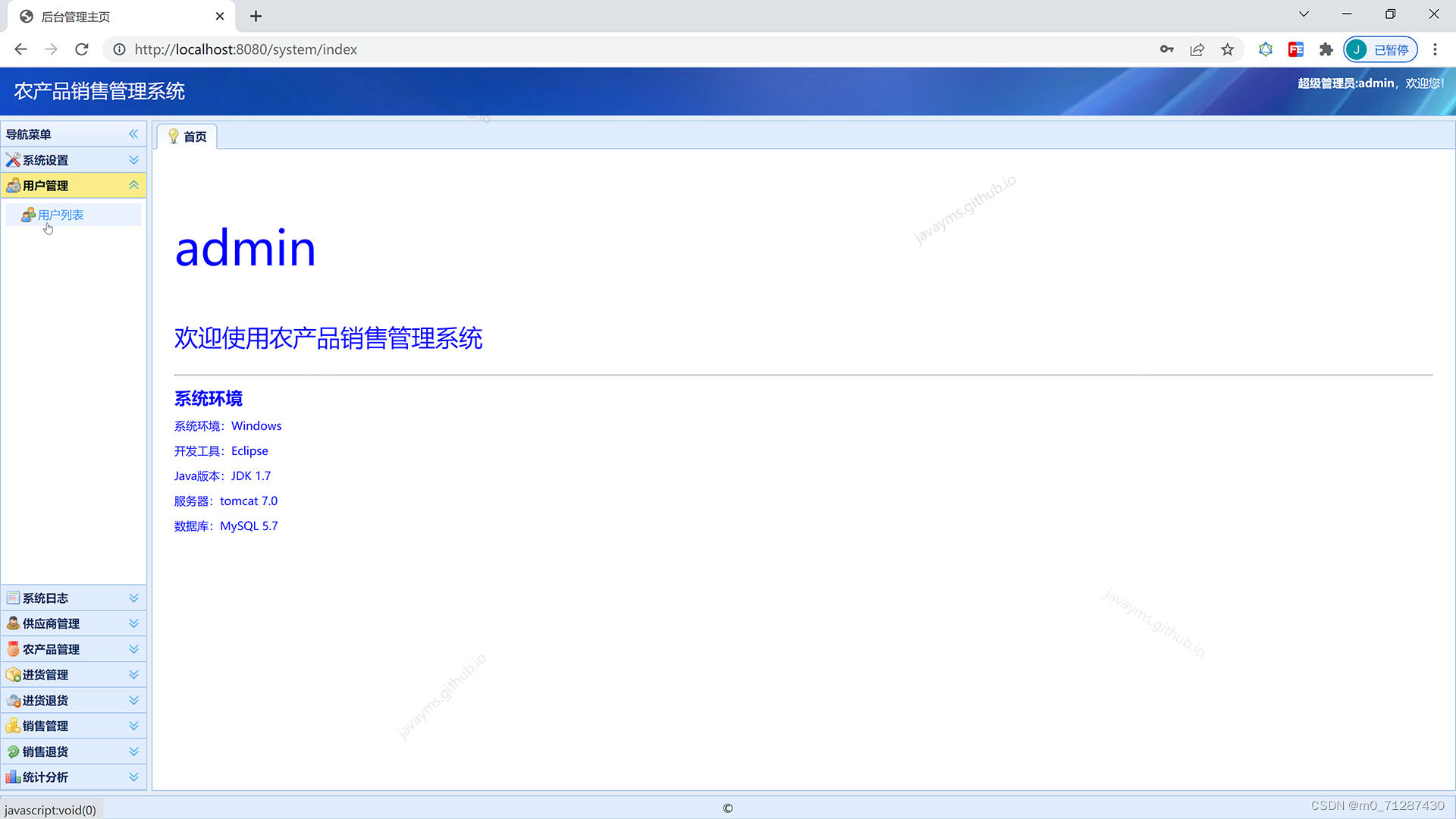1456x819 pixels.
Task: Click the 系统设置 wrench icon
Action: 13,160
